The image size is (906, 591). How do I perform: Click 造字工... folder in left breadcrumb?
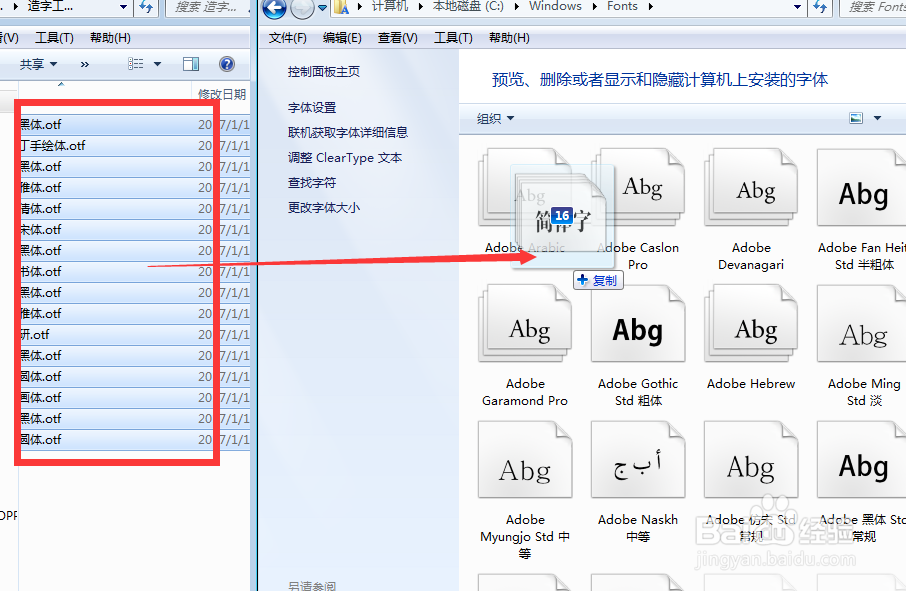[x=50, y=7]
